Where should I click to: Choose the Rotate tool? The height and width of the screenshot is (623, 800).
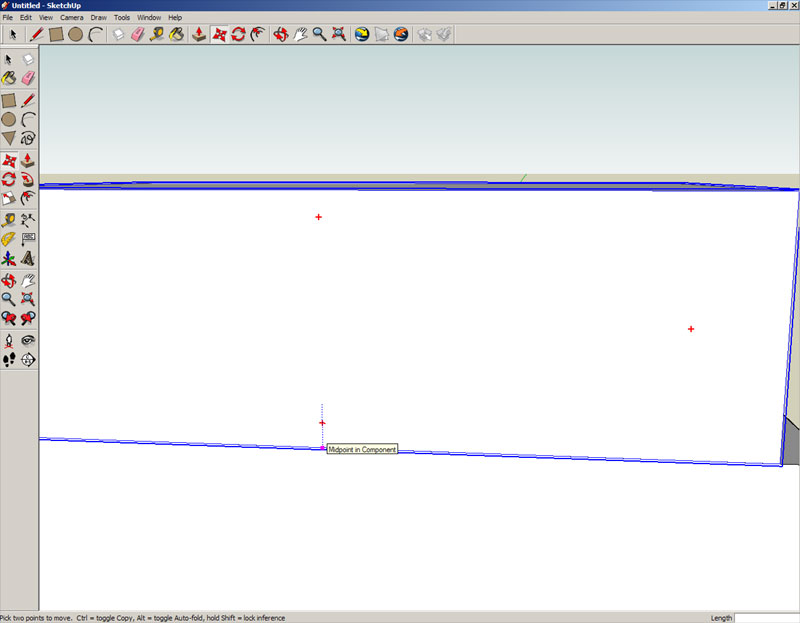click(239, 33)
